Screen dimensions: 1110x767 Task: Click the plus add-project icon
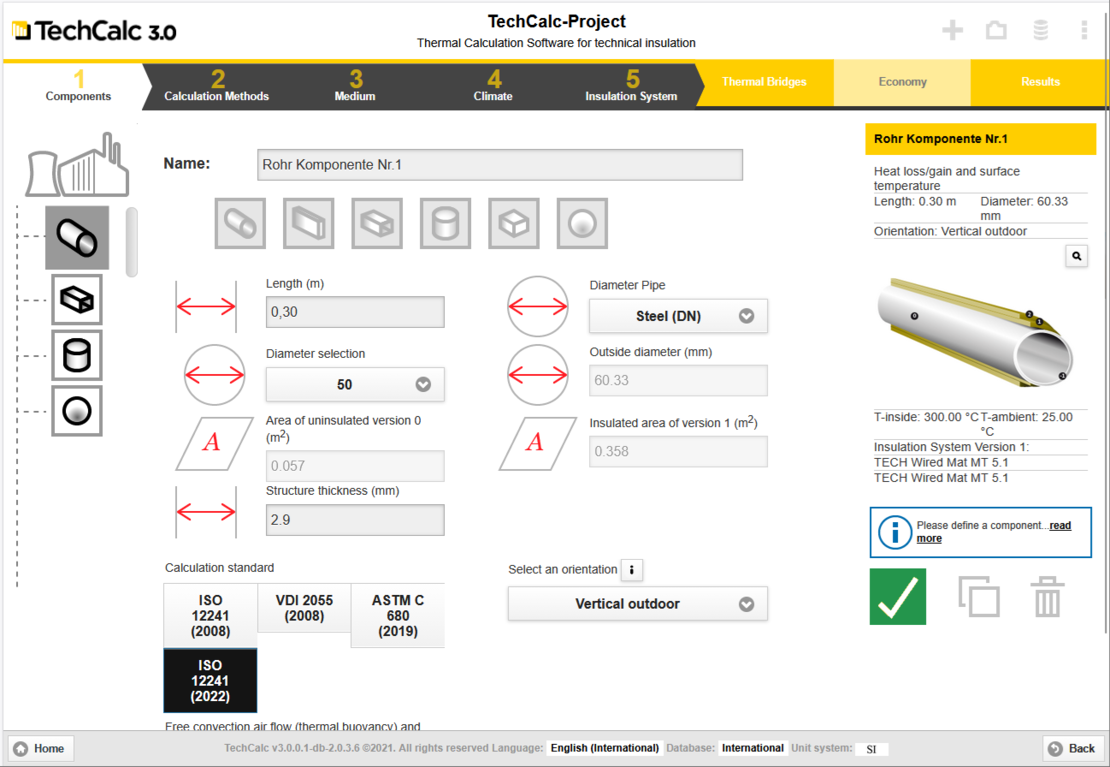(952, 30)
